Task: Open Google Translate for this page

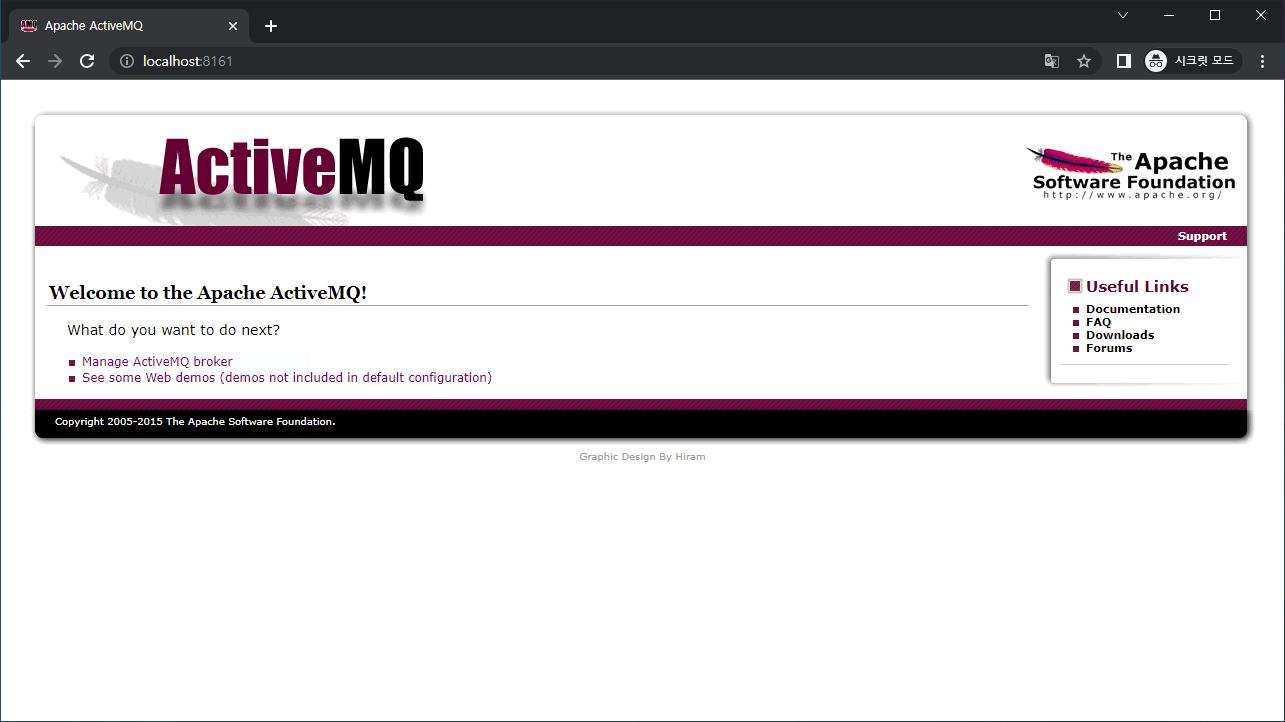Action: point(1051,61)
